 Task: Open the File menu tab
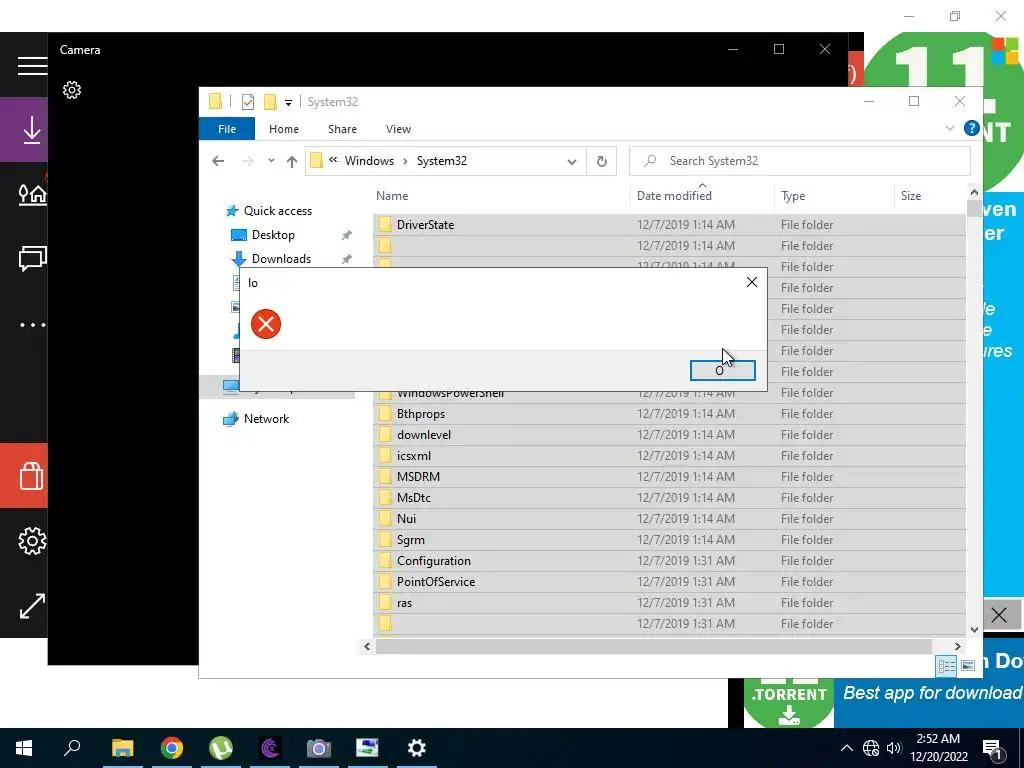click(227, 129)
